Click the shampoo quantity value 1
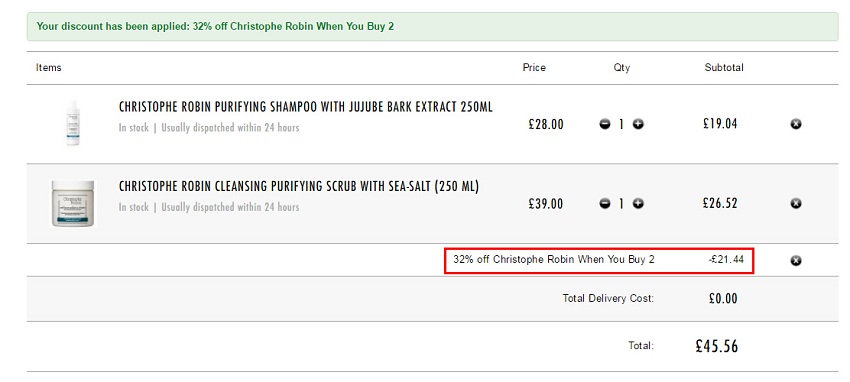 622,125
